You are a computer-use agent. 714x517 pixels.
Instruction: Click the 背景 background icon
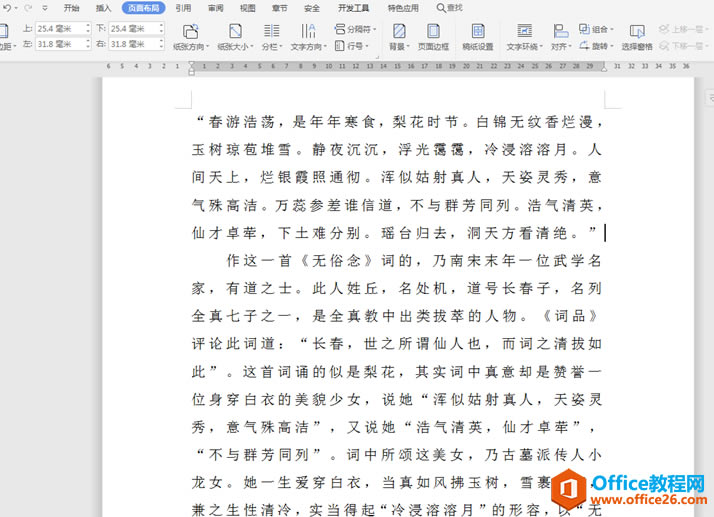(399, 31)
